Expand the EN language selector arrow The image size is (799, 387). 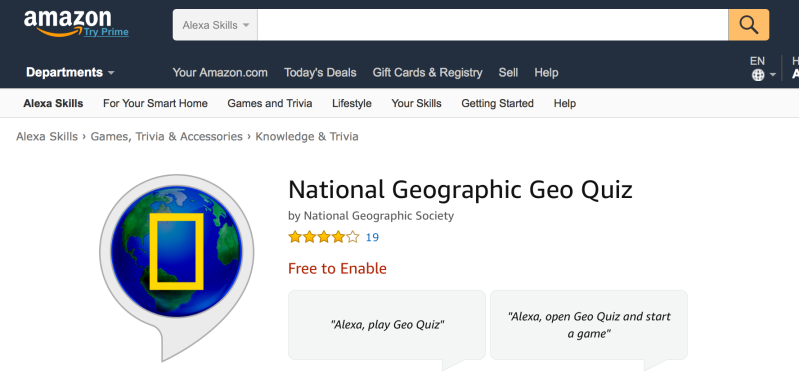pos(773,75)
